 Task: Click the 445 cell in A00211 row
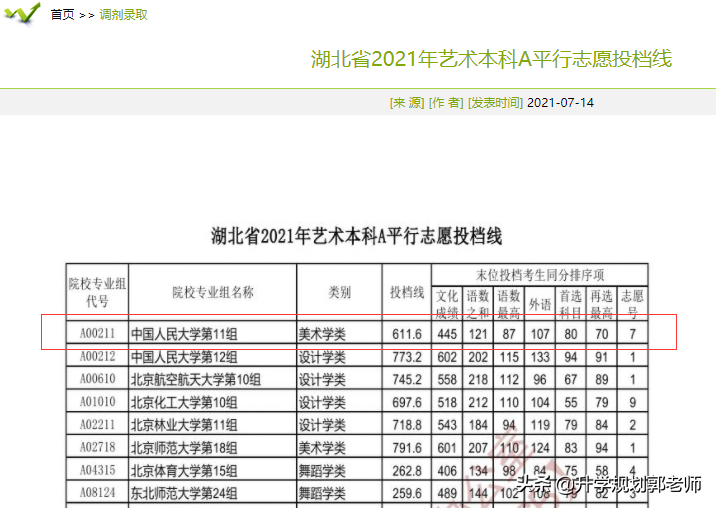447,334
